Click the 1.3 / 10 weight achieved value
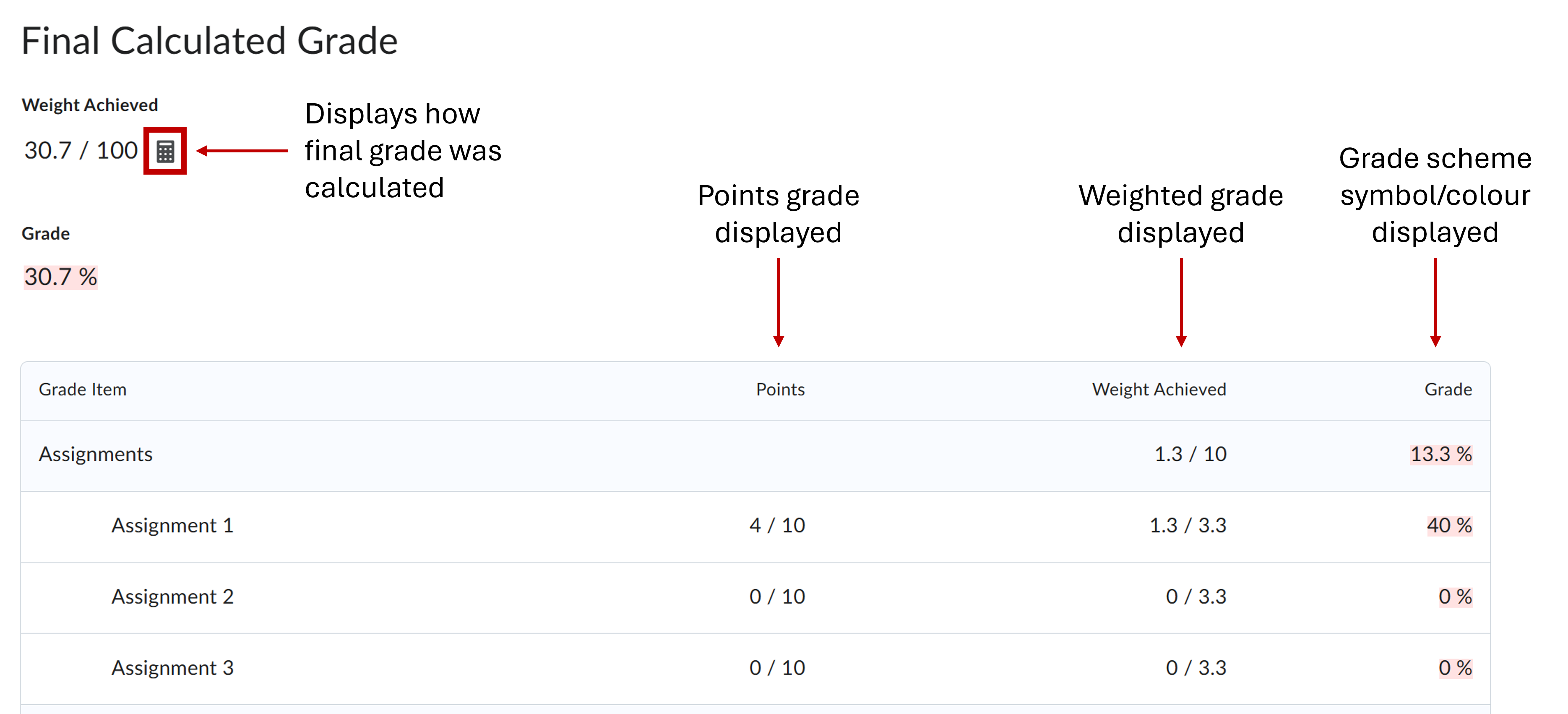The height and width of the screenshot is (714, 1568). pyautogui.click(x=1190, y=455)
